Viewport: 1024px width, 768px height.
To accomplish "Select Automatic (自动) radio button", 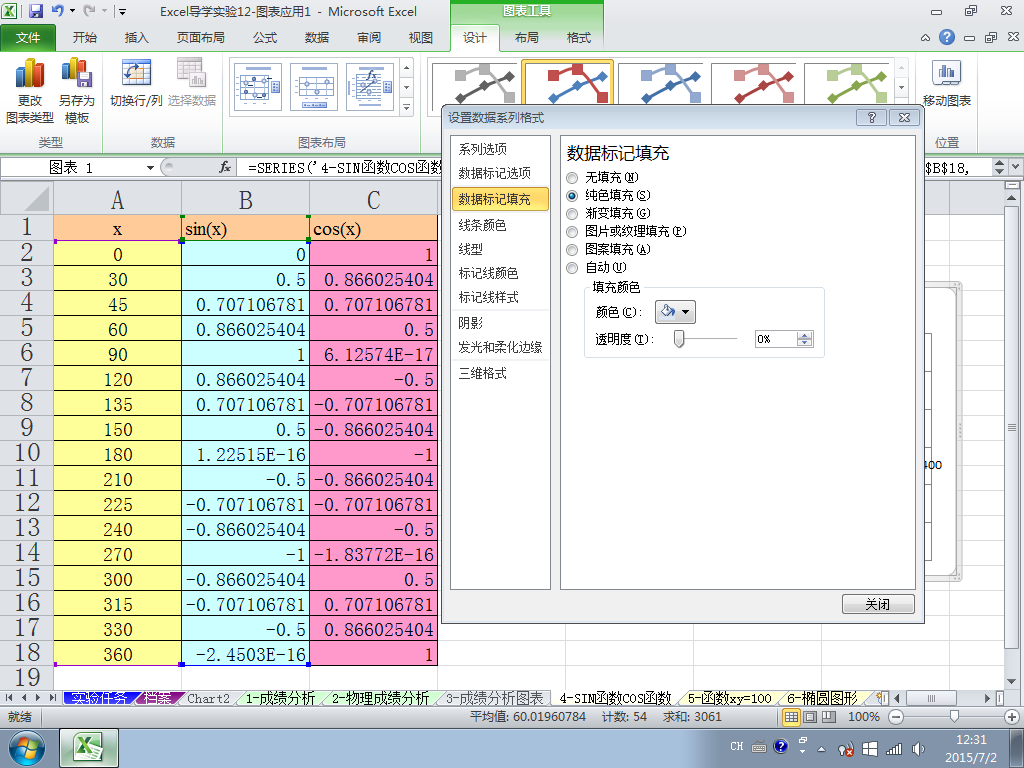I will pyautogui.click(x=572, y=267).
